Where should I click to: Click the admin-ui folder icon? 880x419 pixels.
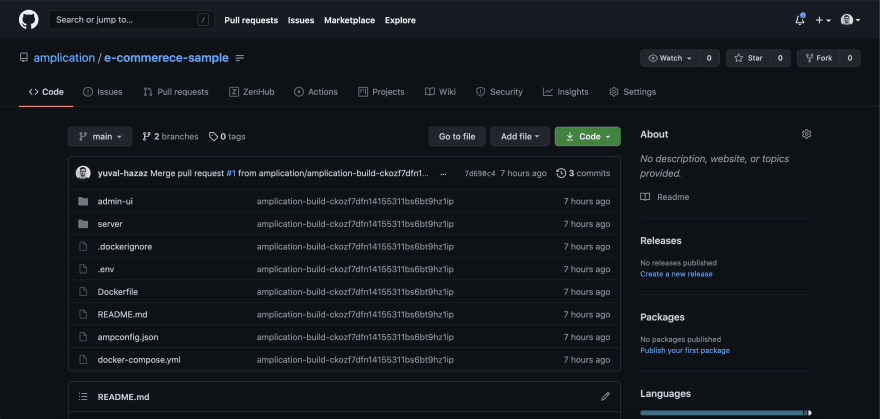pyautogui.click(x=83, y=201)
